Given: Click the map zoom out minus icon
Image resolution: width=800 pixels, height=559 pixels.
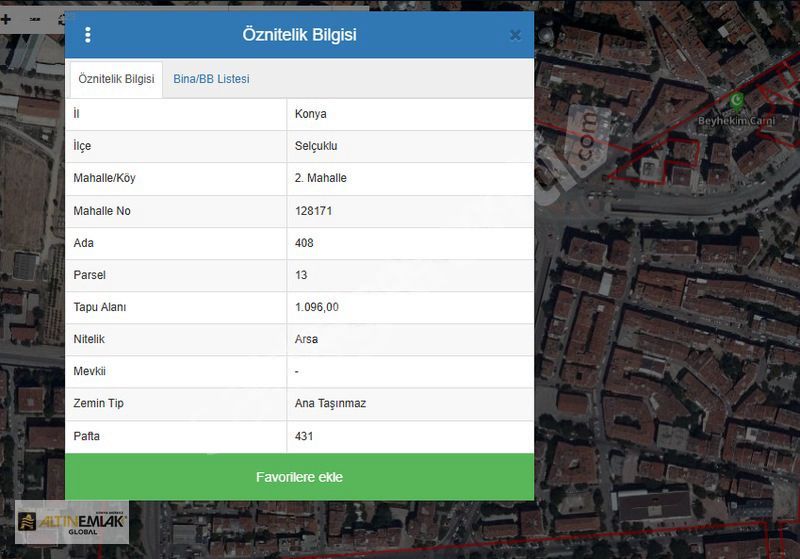Looking at the screenshot, I should (35, 18).
